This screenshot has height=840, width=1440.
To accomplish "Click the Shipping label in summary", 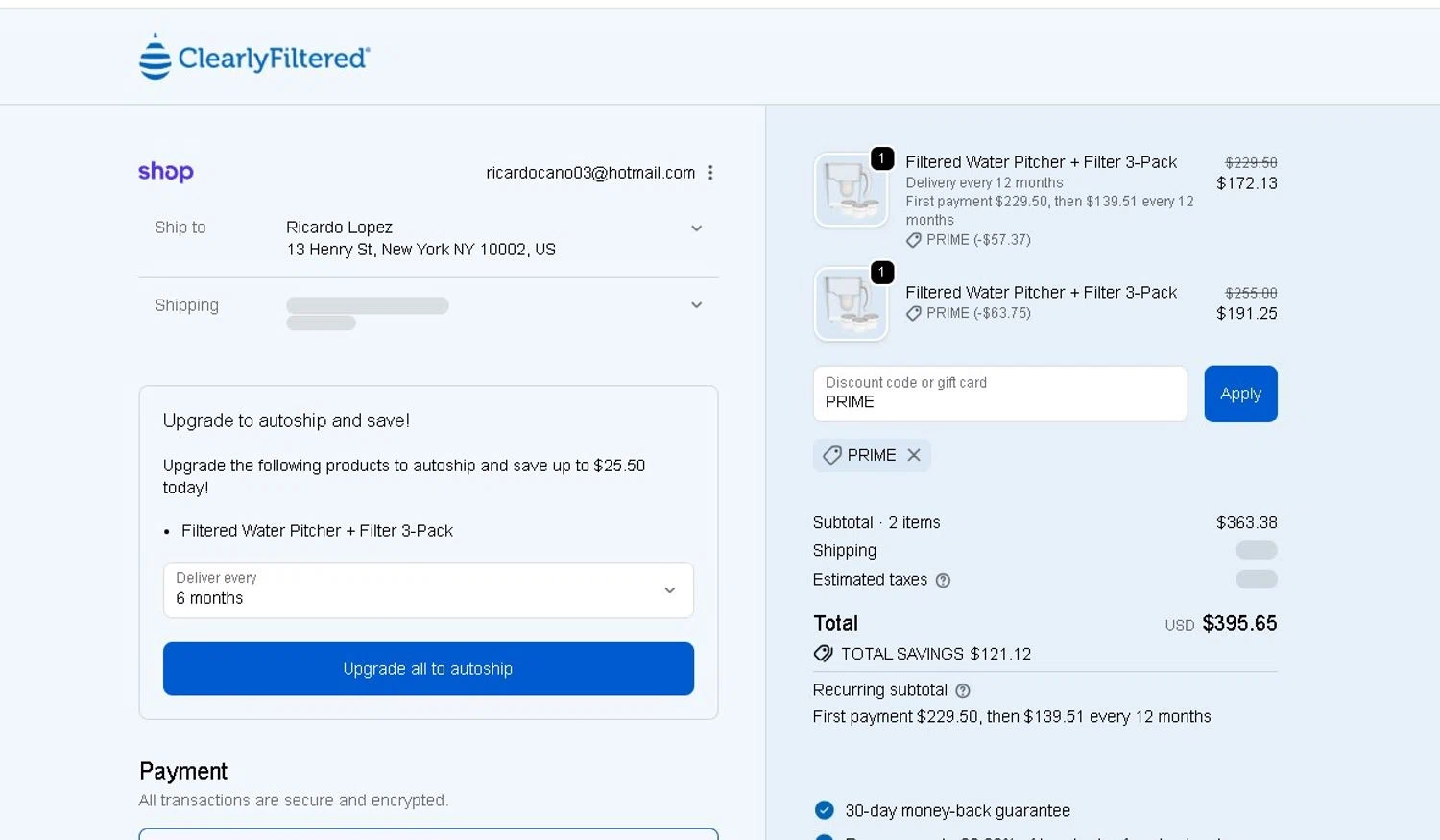I will [x=845, y=551].
